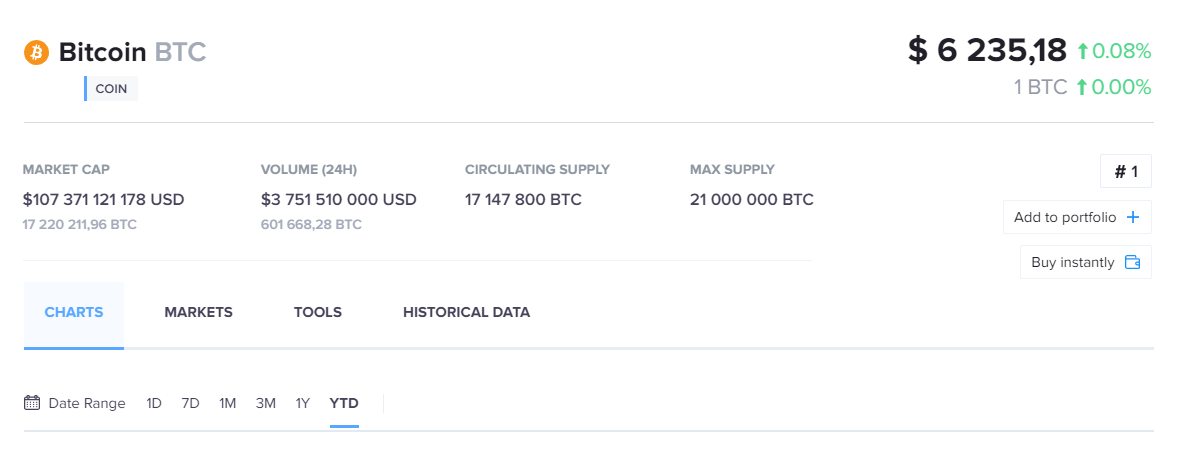Click the green up arrow beside 0.00%
Image resolution: width=1181 pixels, height=457 pixels.
(1082, 88)
